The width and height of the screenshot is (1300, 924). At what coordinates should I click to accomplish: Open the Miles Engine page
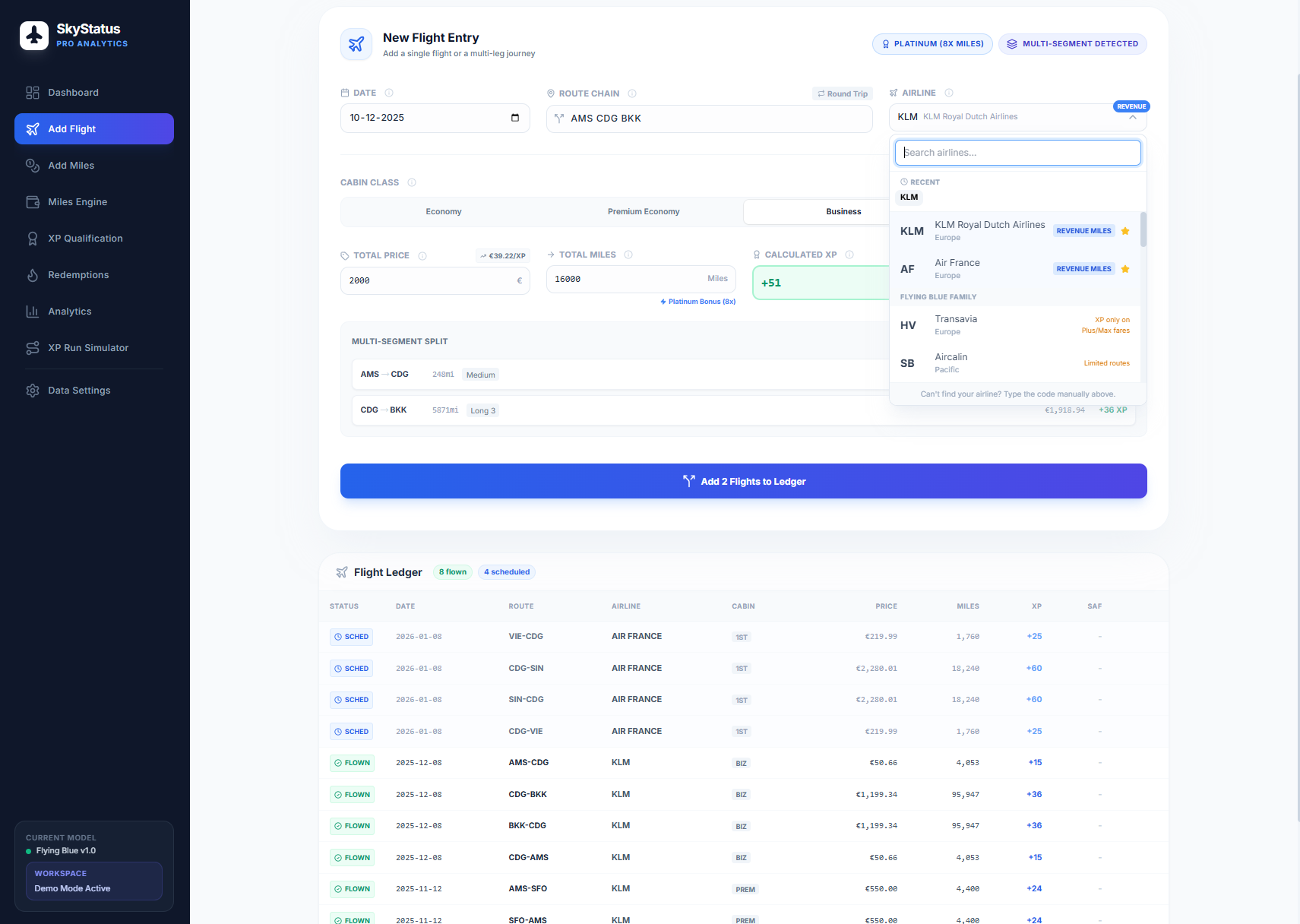[77, 202]
